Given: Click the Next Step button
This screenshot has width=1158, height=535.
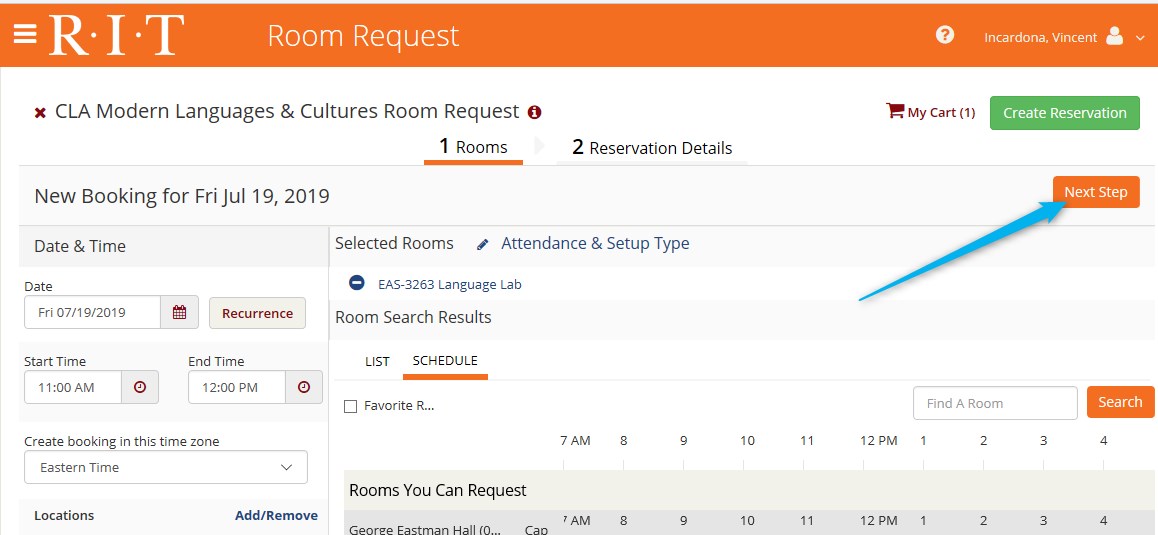Looking at the screenshot, I should (x=1096, y=192).
